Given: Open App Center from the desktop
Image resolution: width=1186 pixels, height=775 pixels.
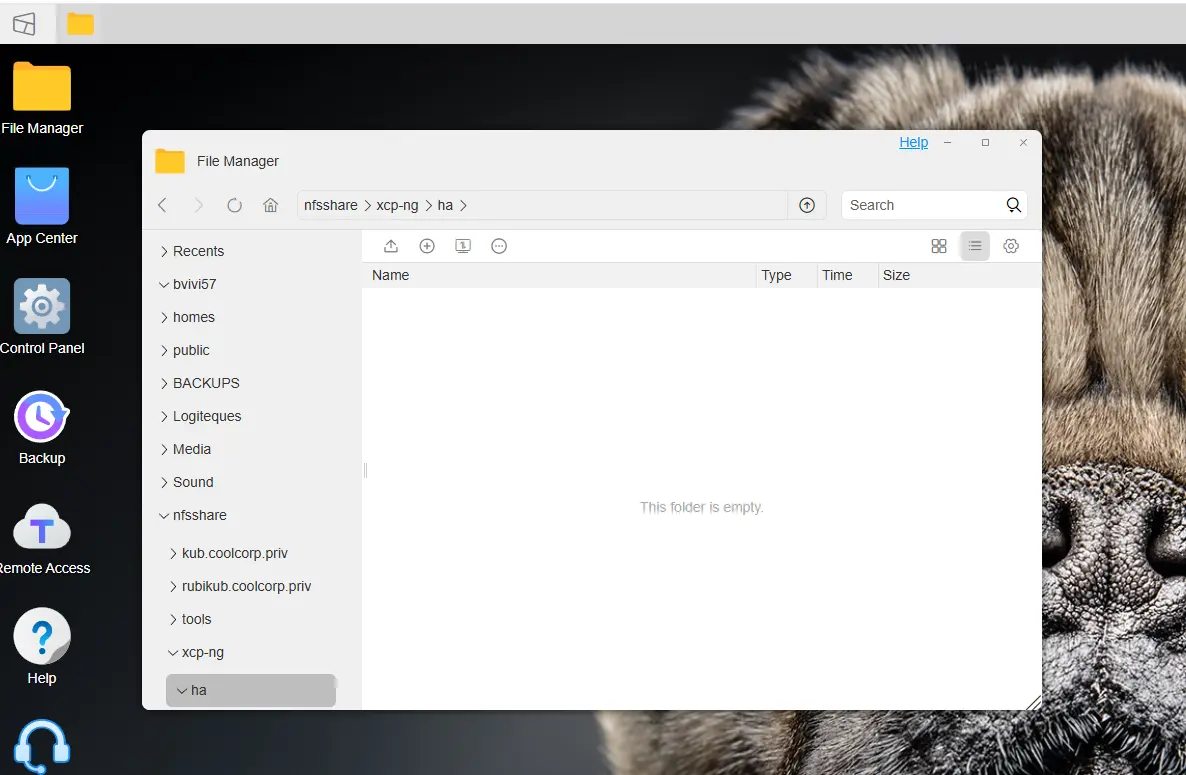Looking at the screenshot, I should (x=42, y=207).
